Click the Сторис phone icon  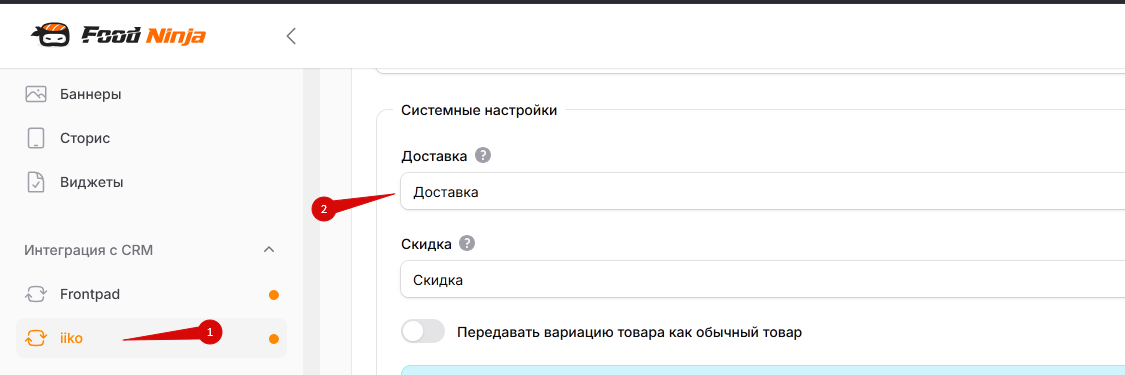(x=36, y=138)
